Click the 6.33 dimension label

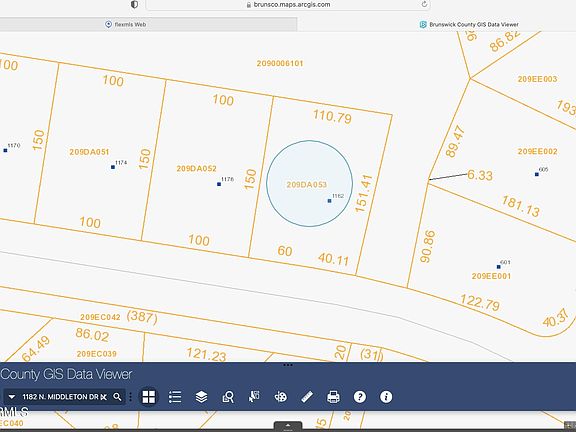[480, 175]
